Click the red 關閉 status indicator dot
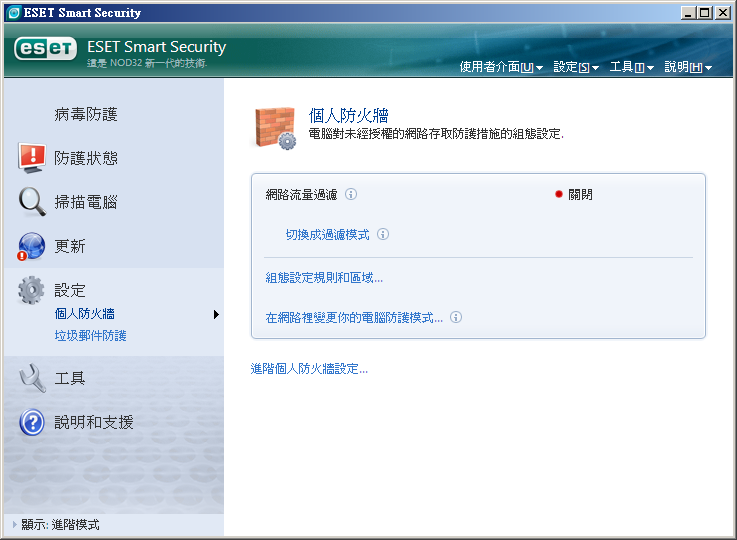 pyautogui.click(x=558, y=194)
